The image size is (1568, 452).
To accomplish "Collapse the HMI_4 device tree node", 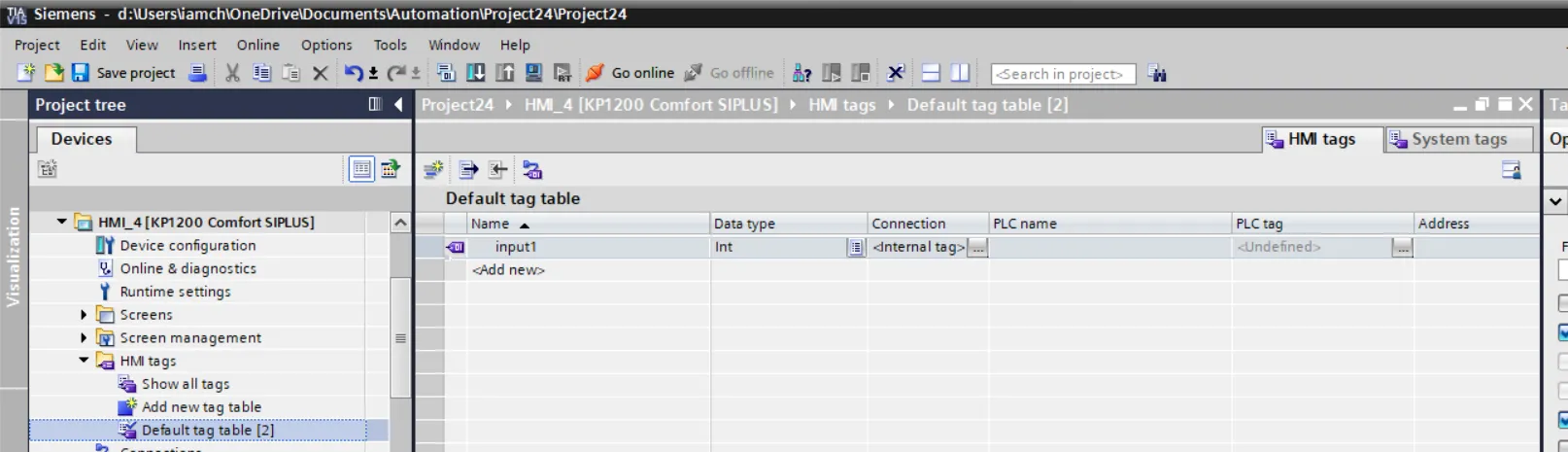I will point(62,222).
